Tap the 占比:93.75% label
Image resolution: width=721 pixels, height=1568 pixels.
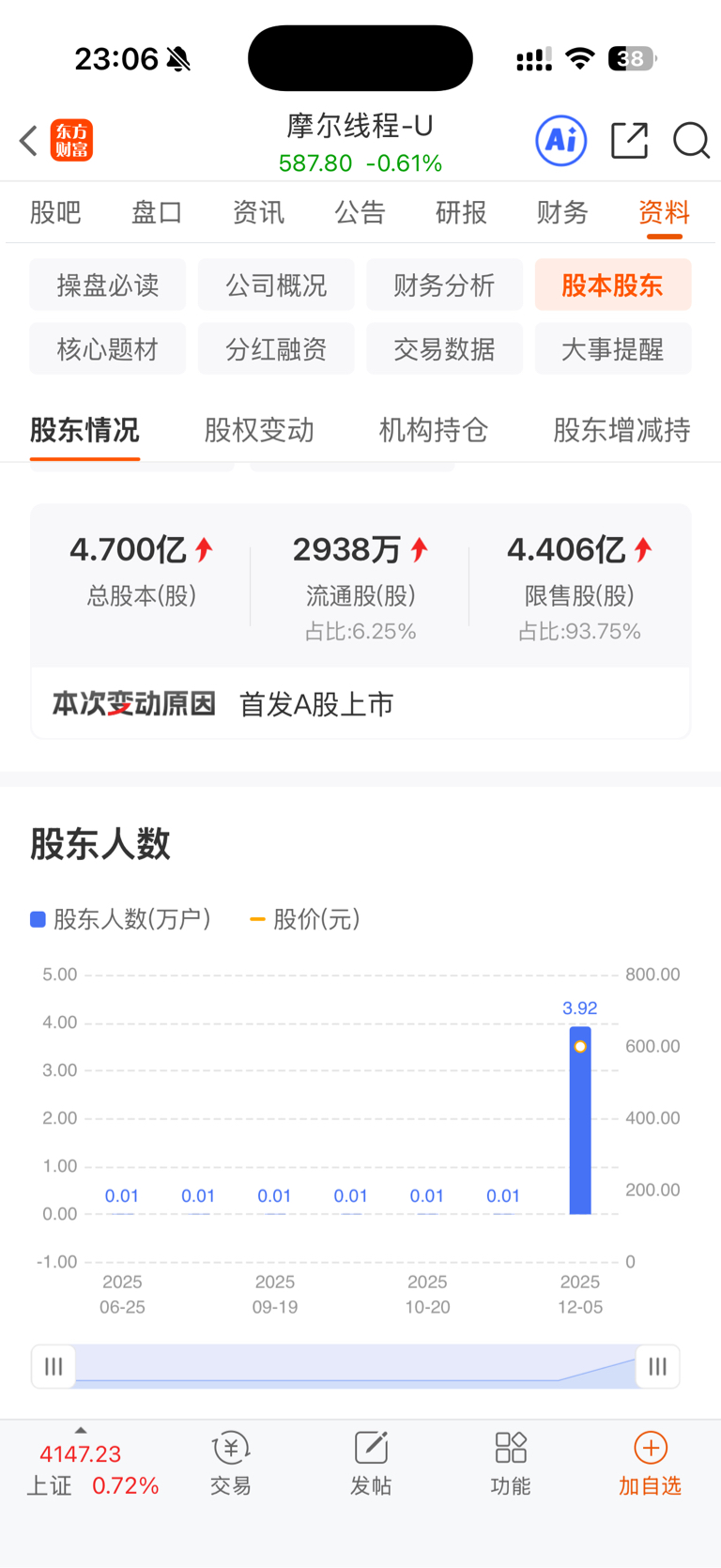pyautogui.click(x=580, y=632)
